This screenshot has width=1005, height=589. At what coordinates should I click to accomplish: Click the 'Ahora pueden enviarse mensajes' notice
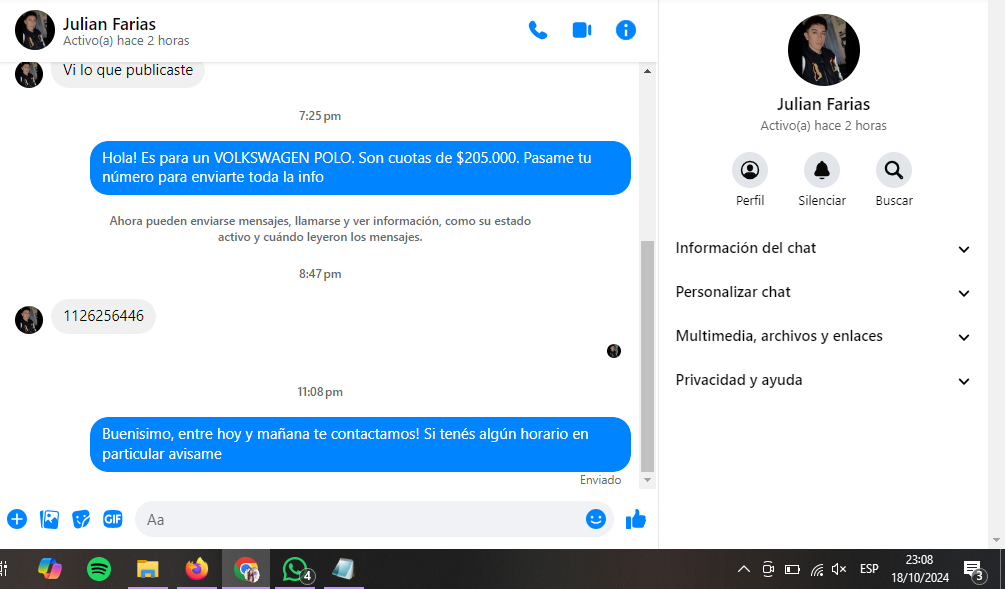tap(320, 229)
